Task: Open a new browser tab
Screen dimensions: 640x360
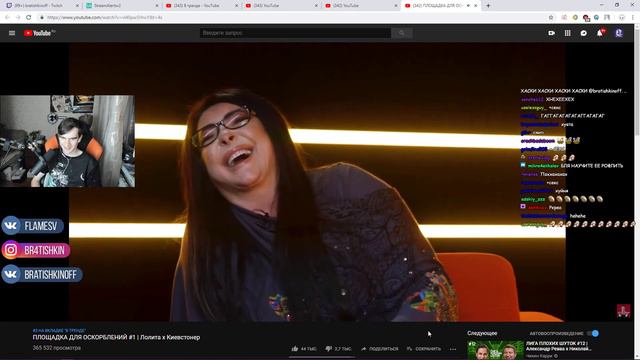Action: pyautogui.click(x=488, y=6)
